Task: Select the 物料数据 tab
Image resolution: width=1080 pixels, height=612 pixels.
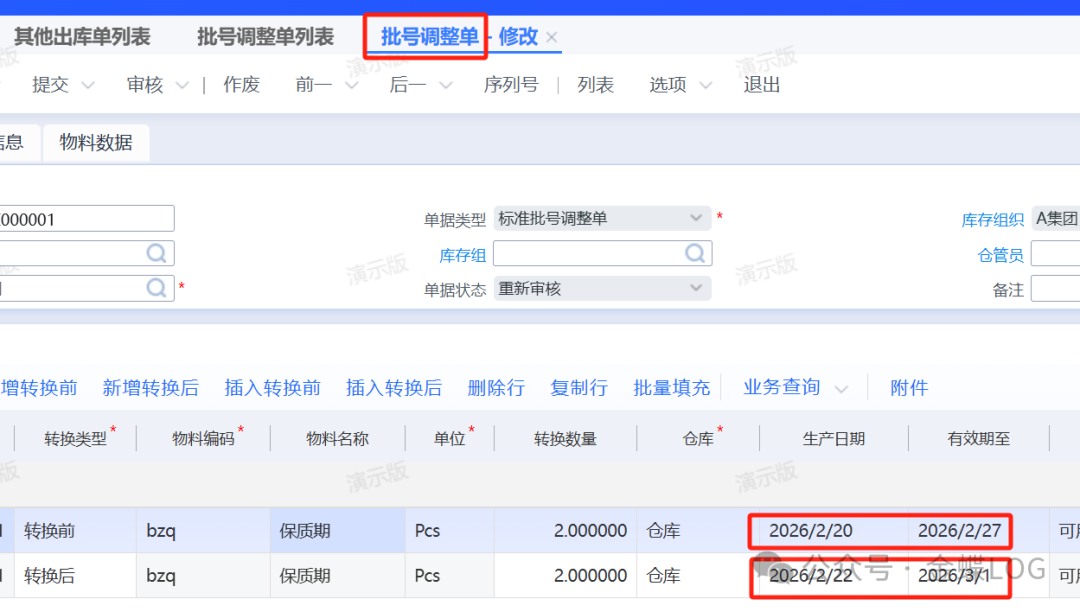Action: point(96,143)
